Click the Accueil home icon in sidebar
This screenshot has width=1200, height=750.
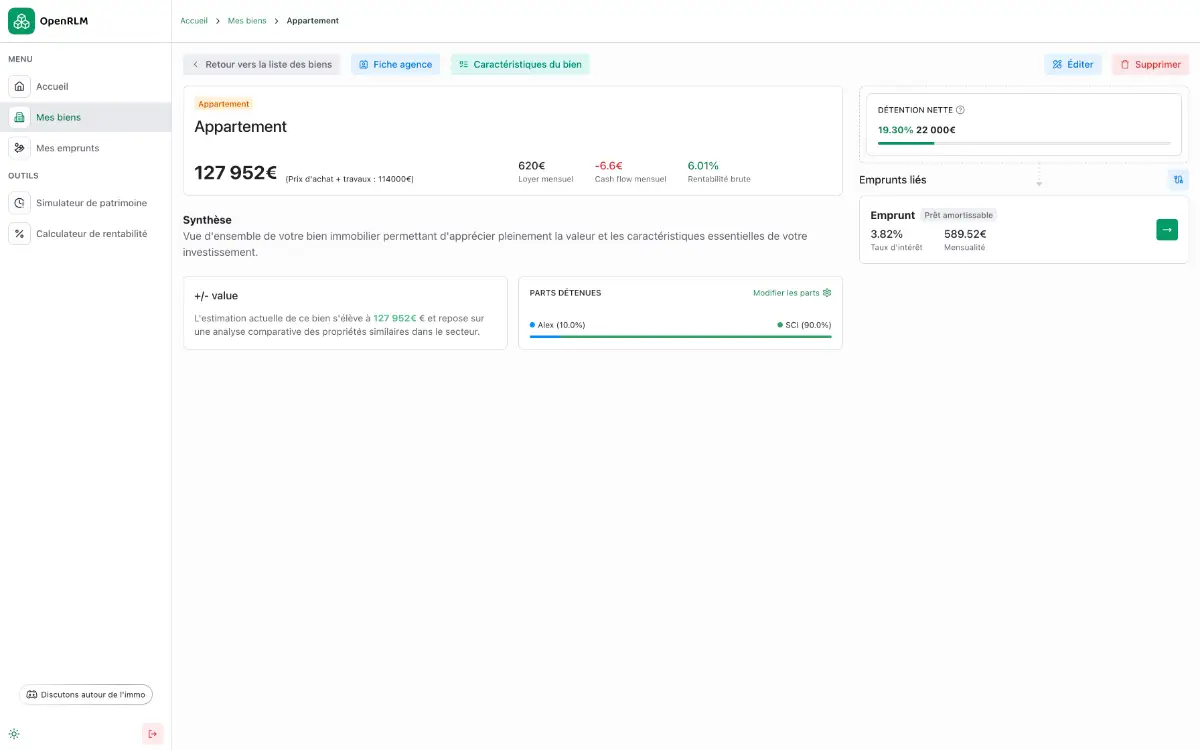20,87
